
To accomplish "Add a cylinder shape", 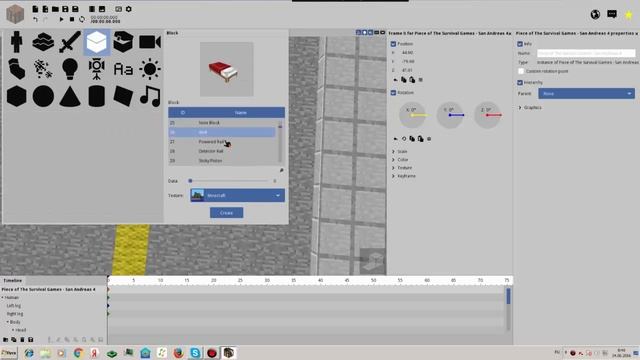I will coord(97,96).
